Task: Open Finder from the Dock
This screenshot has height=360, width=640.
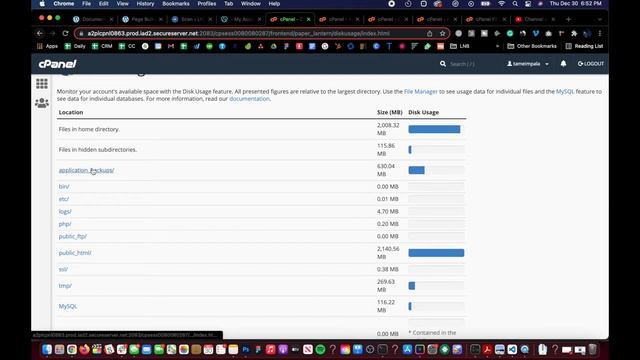Action: pos(47,349)
